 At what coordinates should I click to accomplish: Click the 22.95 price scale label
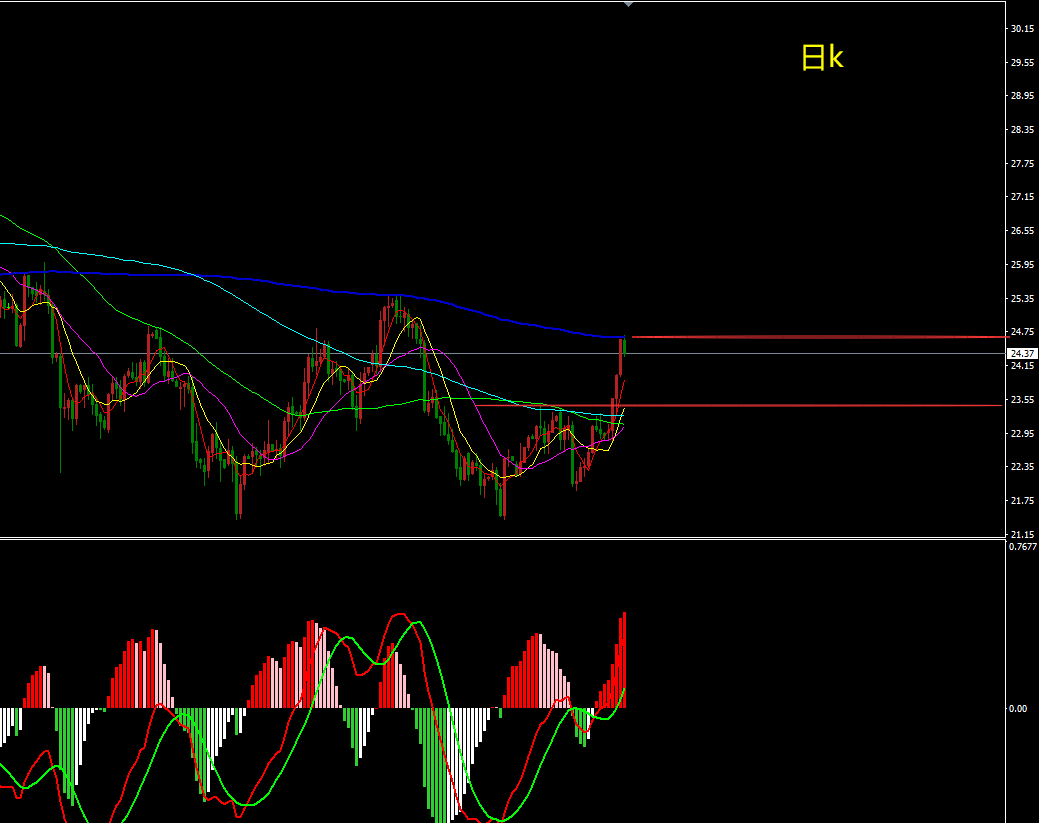[x=1022, y=433]
